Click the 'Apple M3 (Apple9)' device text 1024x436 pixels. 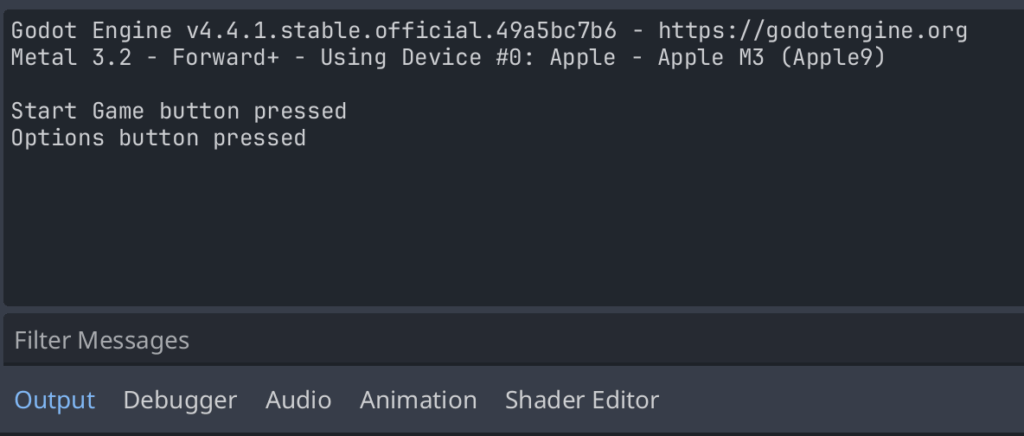tap(769, 57)
